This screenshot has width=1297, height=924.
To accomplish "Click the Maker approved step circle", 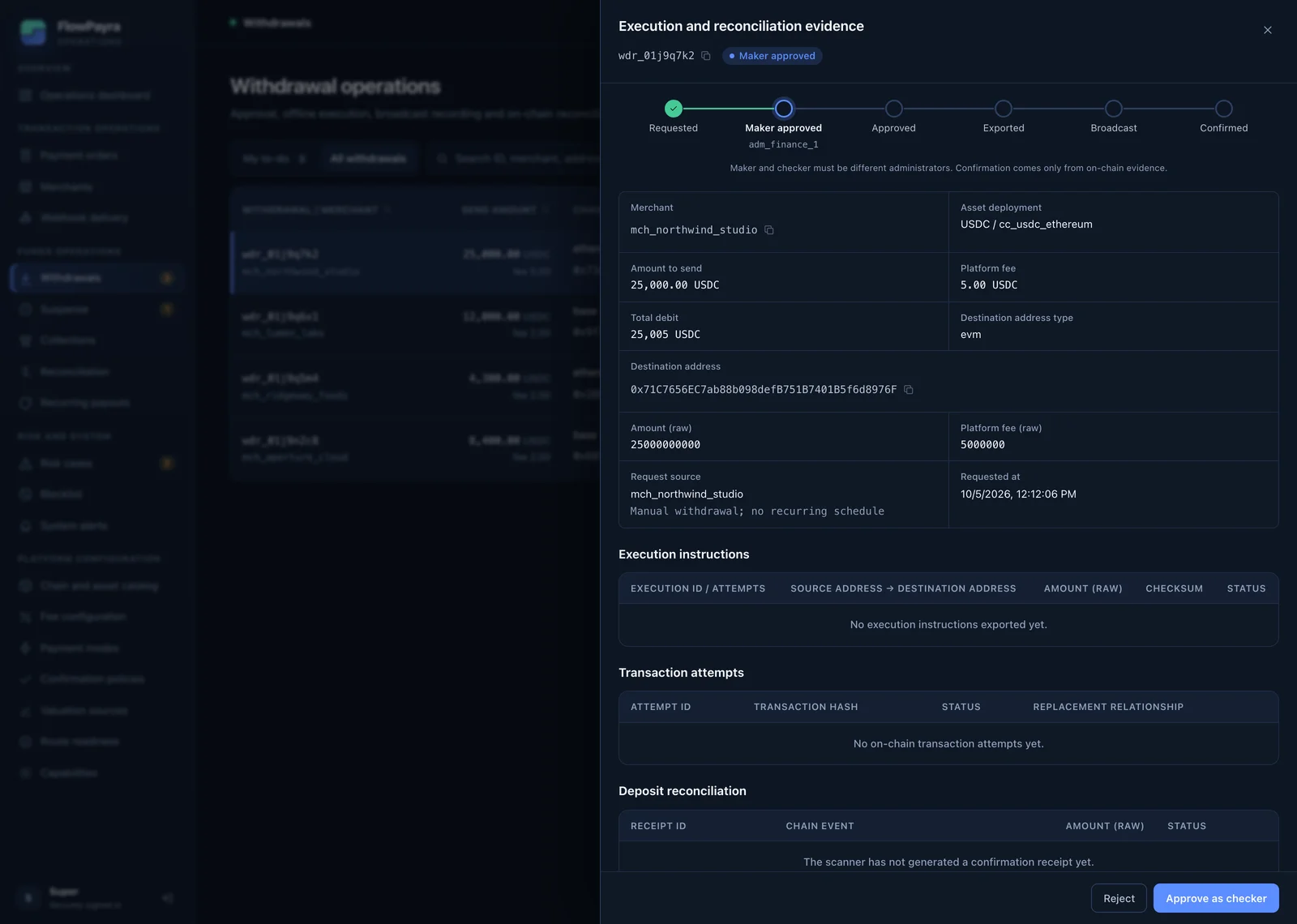I will point(784,109).
